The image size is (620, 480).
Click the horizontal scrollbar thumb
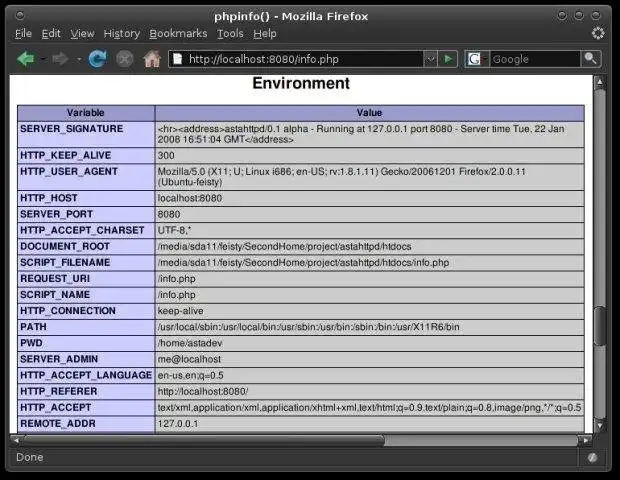coord(204,440)
